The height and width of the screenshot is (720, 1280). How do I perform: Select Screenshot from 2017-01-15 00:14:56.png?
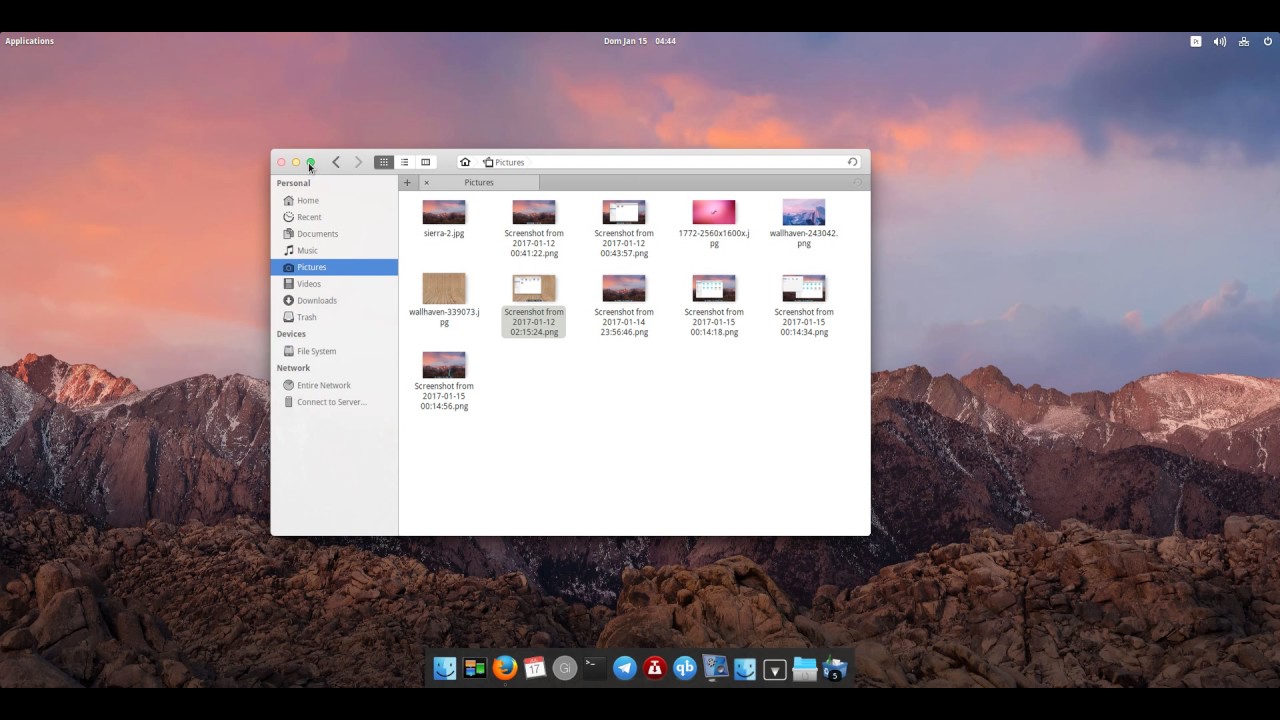point(444,380)
